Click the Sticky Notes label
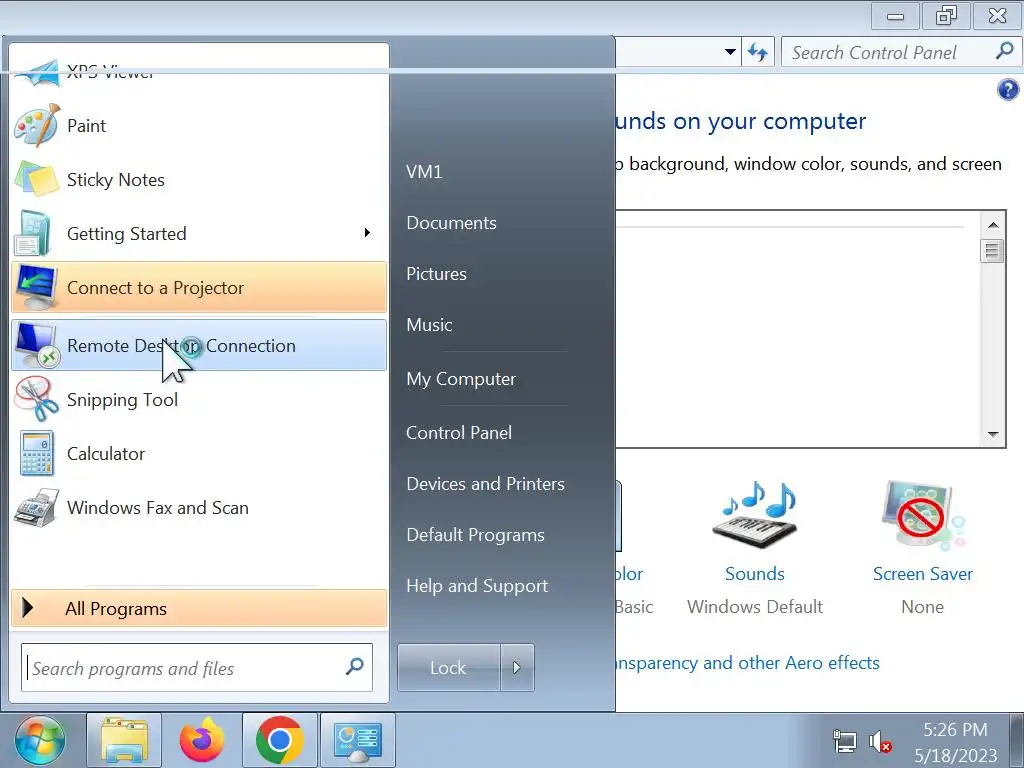This screenshot has width=1024, height=768. click(x=116, y=180)
